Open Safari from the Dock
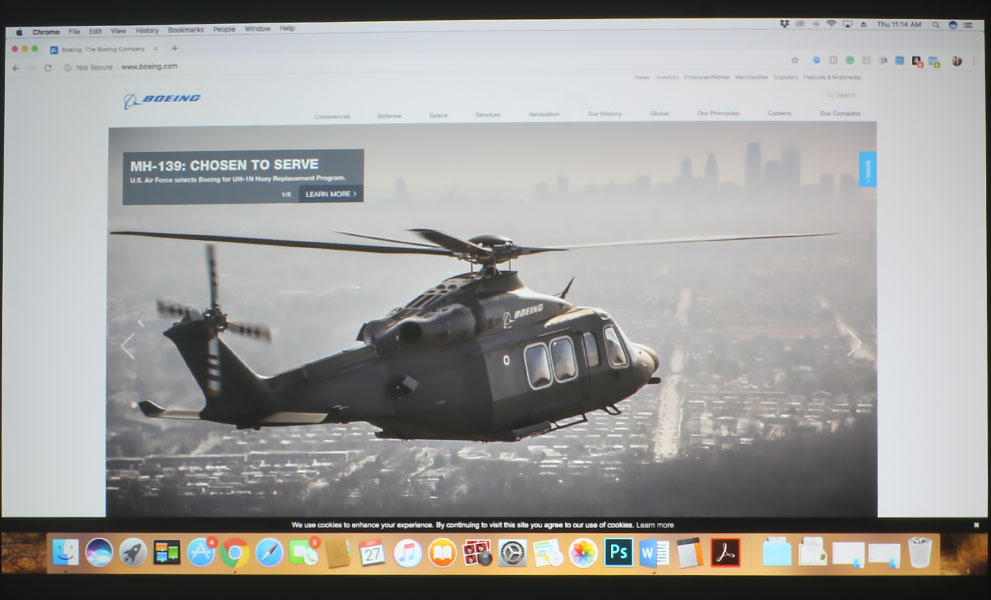Viewport: 991px width, 600px height. [x=269, y=553]
